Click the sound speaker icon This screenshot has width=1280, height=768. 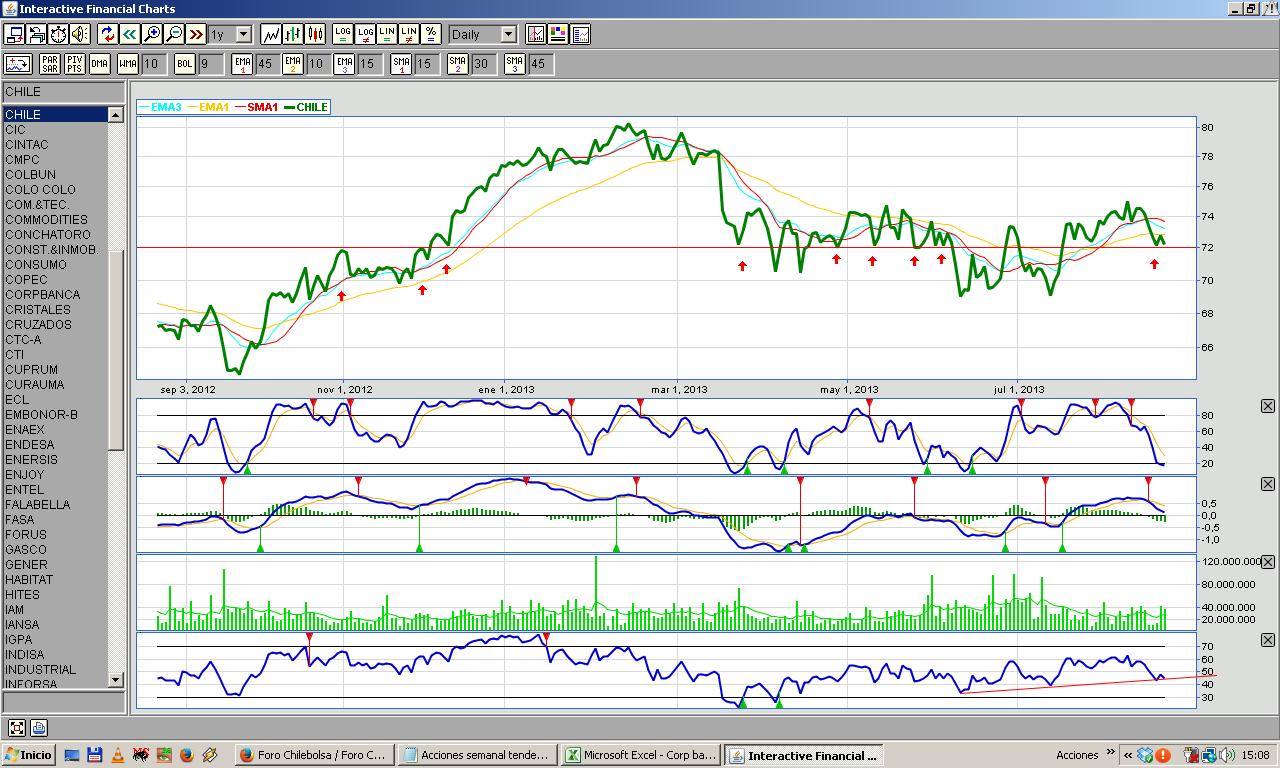click(80, 34)
